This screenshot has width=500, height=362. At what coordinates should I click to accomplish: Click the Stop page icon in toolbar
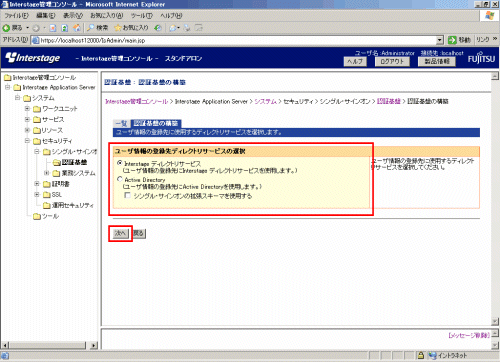pos(53,28)
